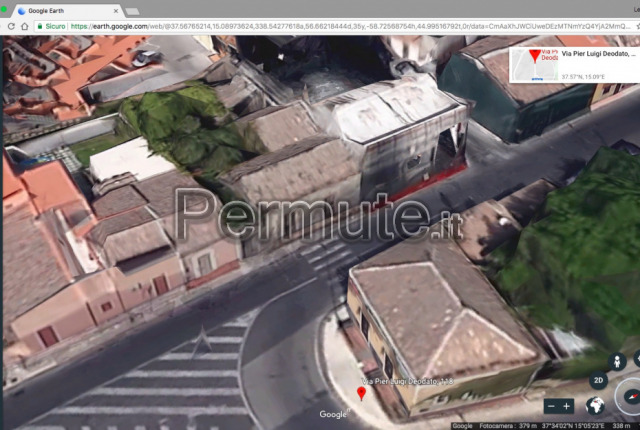640x430 pixels.
Task: Click the green macOS window button
Action: pyautogui.click(x=3, y=10)
